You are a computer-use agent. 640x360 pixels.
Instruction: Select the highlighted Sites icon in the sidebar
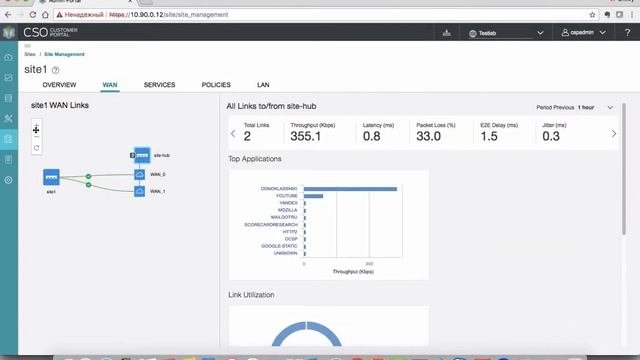tap(9, 139)
